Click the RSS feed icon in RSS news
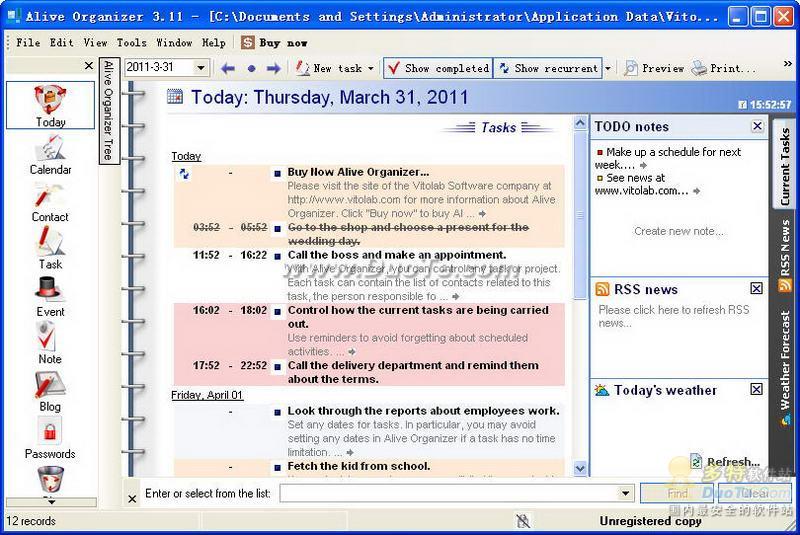 (x=602, y=289)
